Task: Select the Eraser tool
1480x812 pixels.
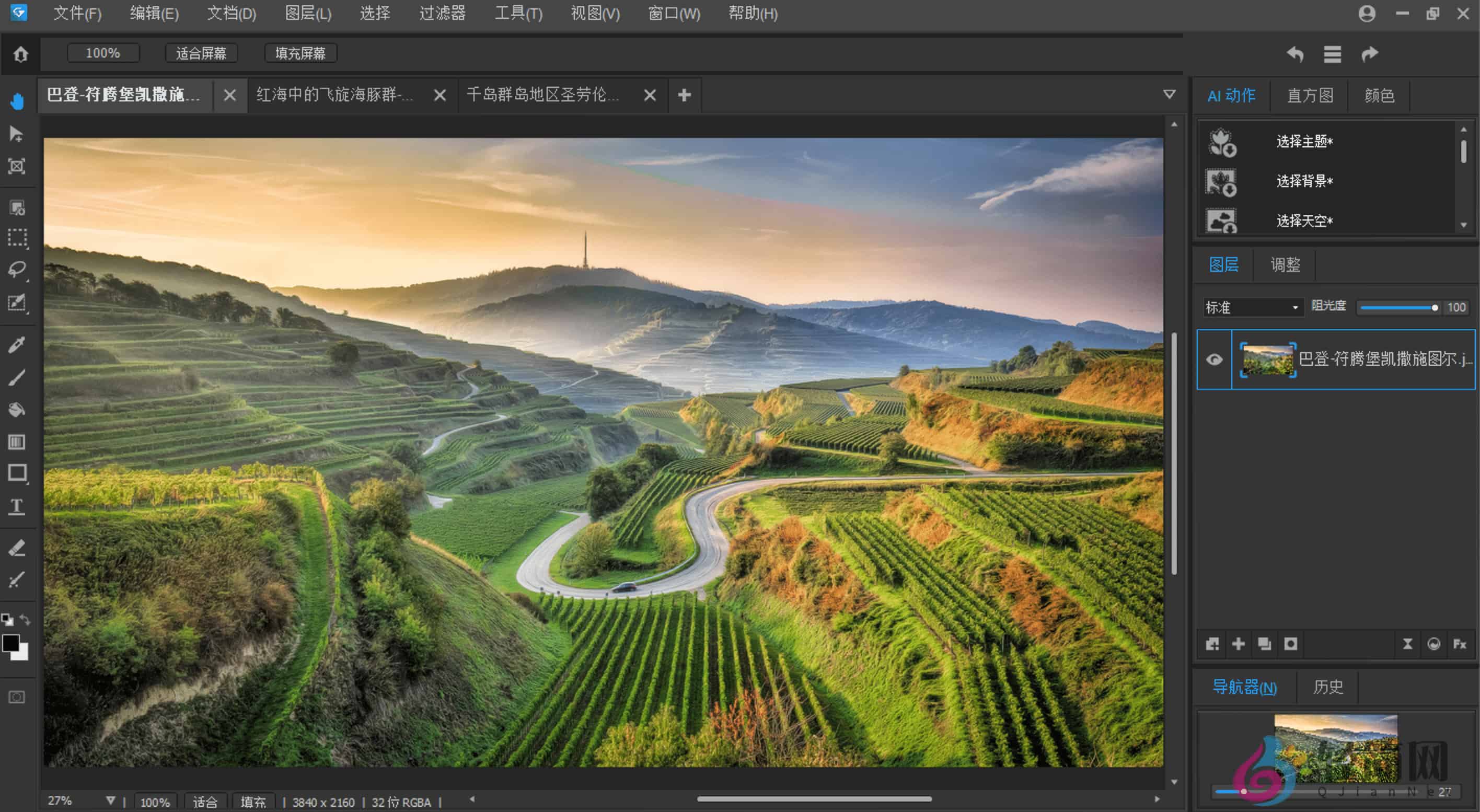Action: point(17,547)
